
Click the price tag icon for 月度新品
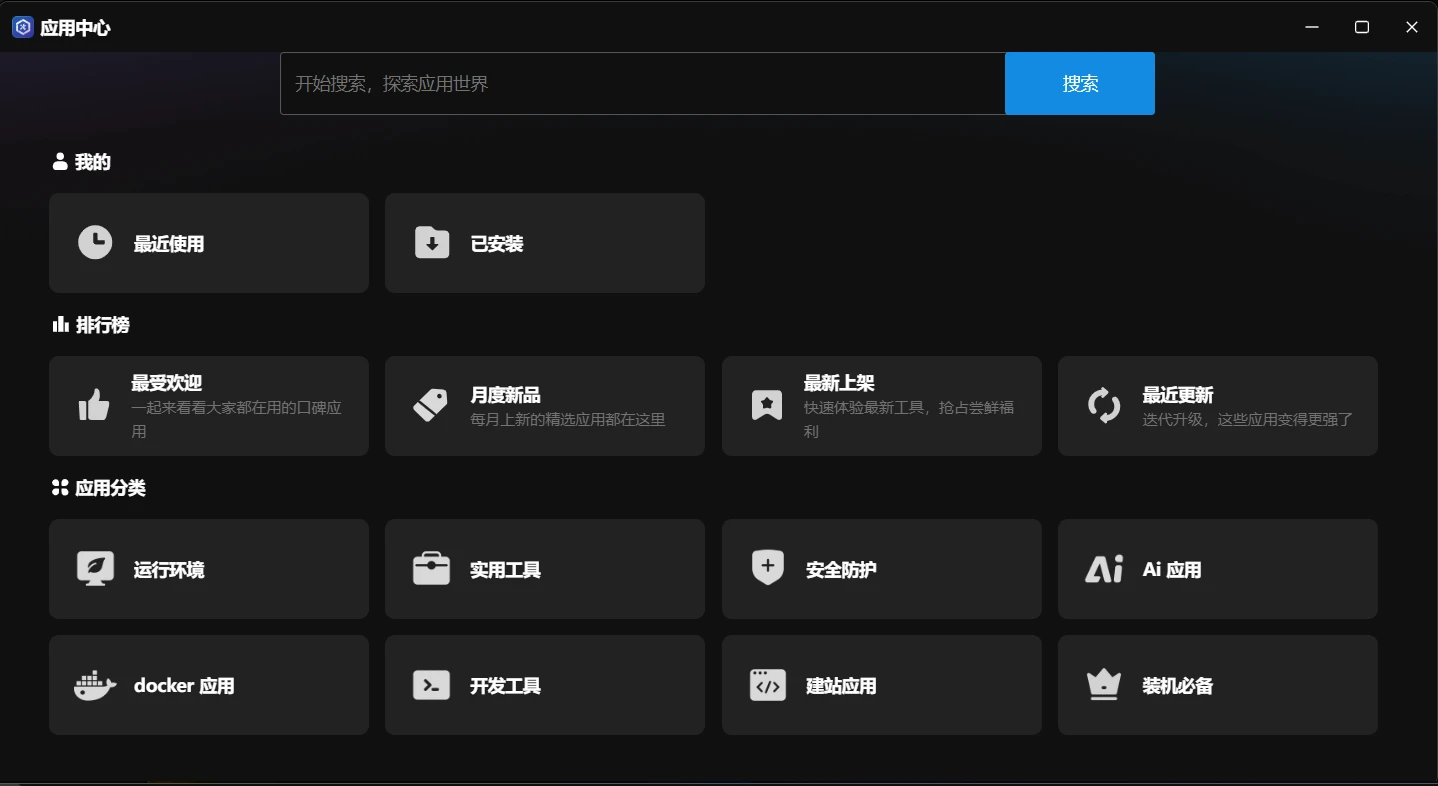430,406
